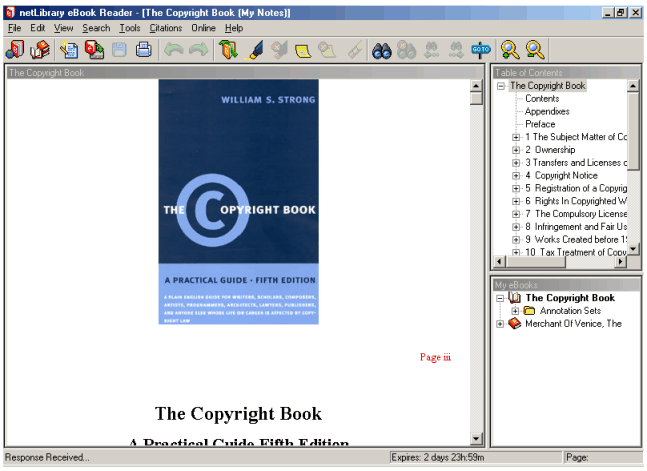Open the Citations menu
Image resolution: width=647 pixels, height=471 pixels.
pyautogui.click(x=165, y=28)
